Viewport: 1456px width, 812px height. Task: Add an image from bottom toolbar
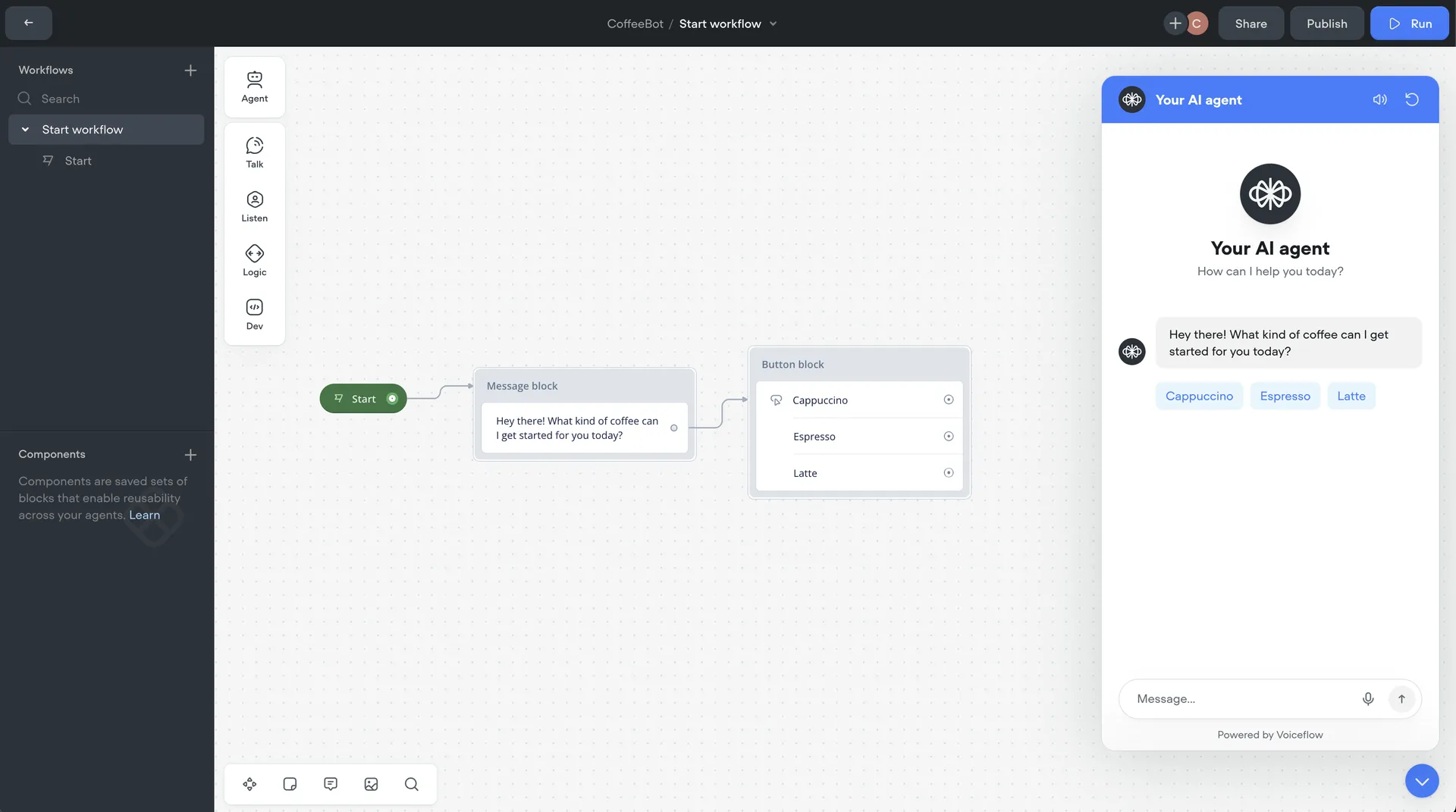coord(371,784)
